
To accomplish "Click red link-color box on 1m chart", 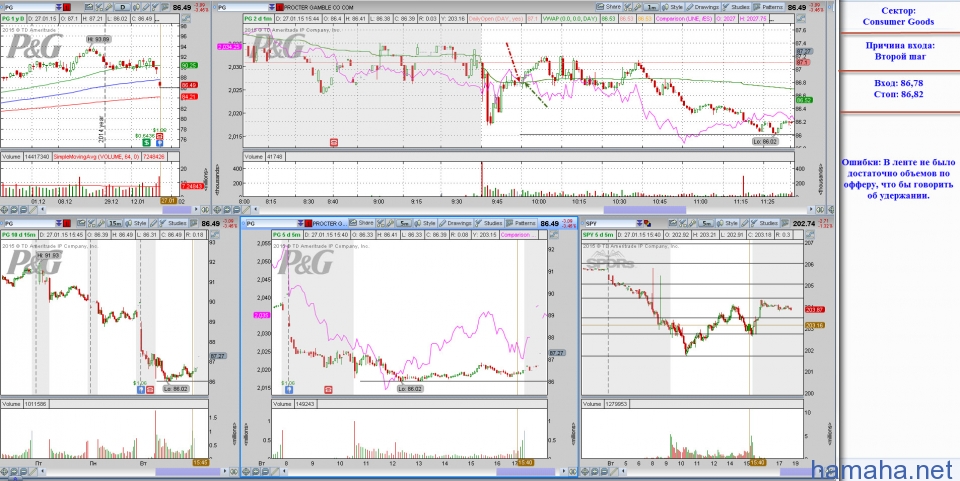I will (279, 7).
